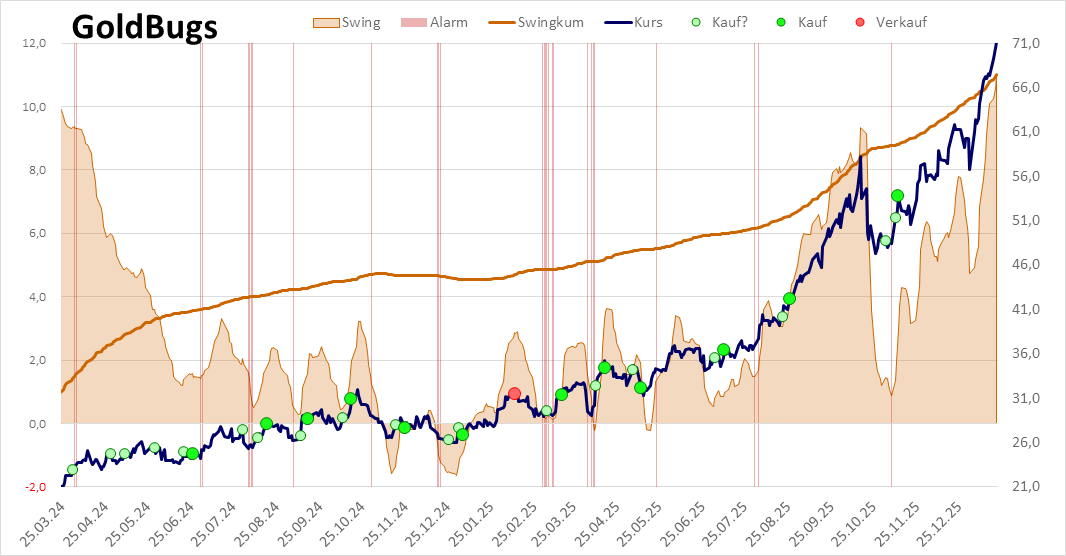Select the red Verkauf data point on chart
The width and height of the screenshot is (1066, 556).
coord(514,394)
